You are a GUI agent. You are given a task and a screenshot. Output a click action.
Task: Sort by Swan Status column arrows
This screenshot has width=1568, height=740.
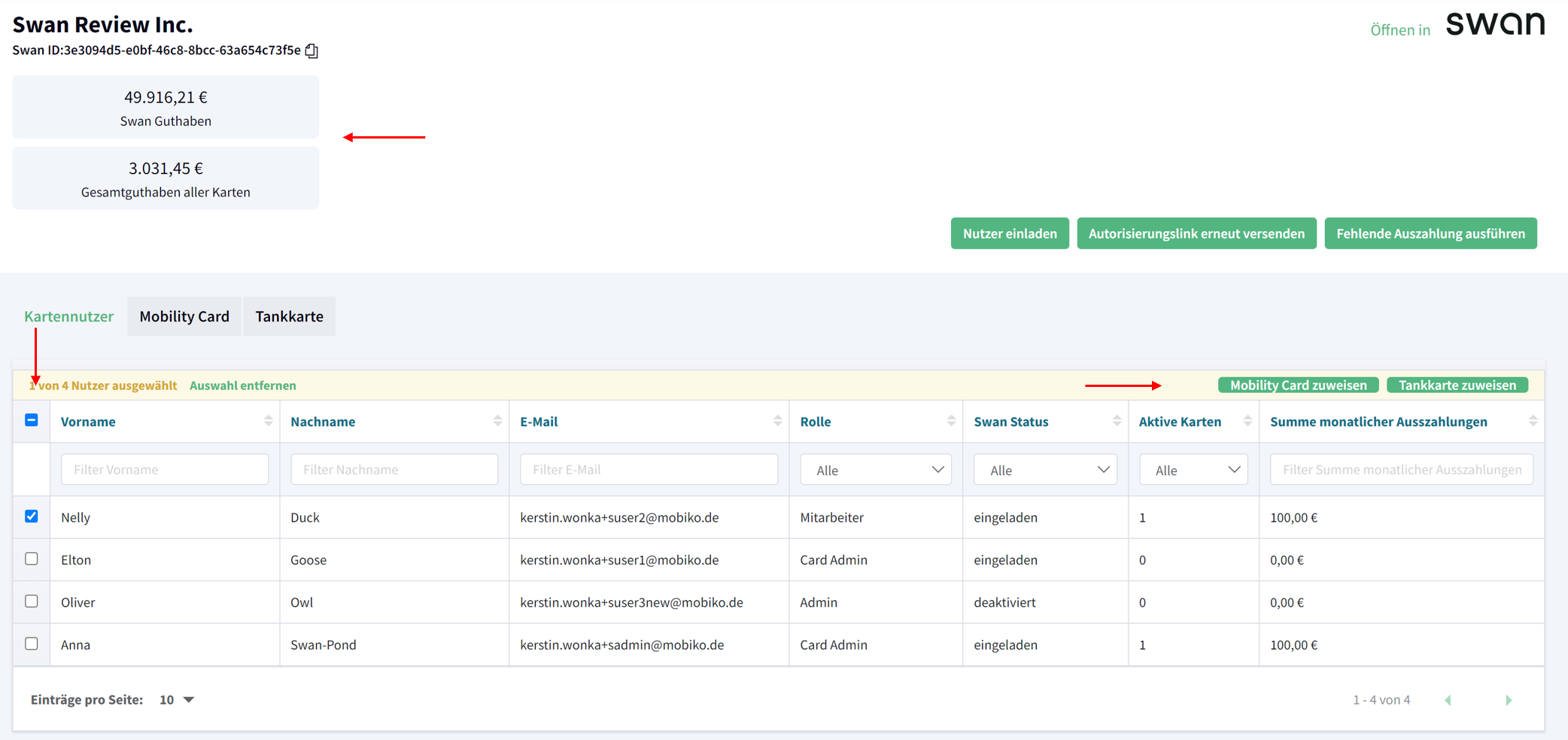click(x=1117, y=422)
